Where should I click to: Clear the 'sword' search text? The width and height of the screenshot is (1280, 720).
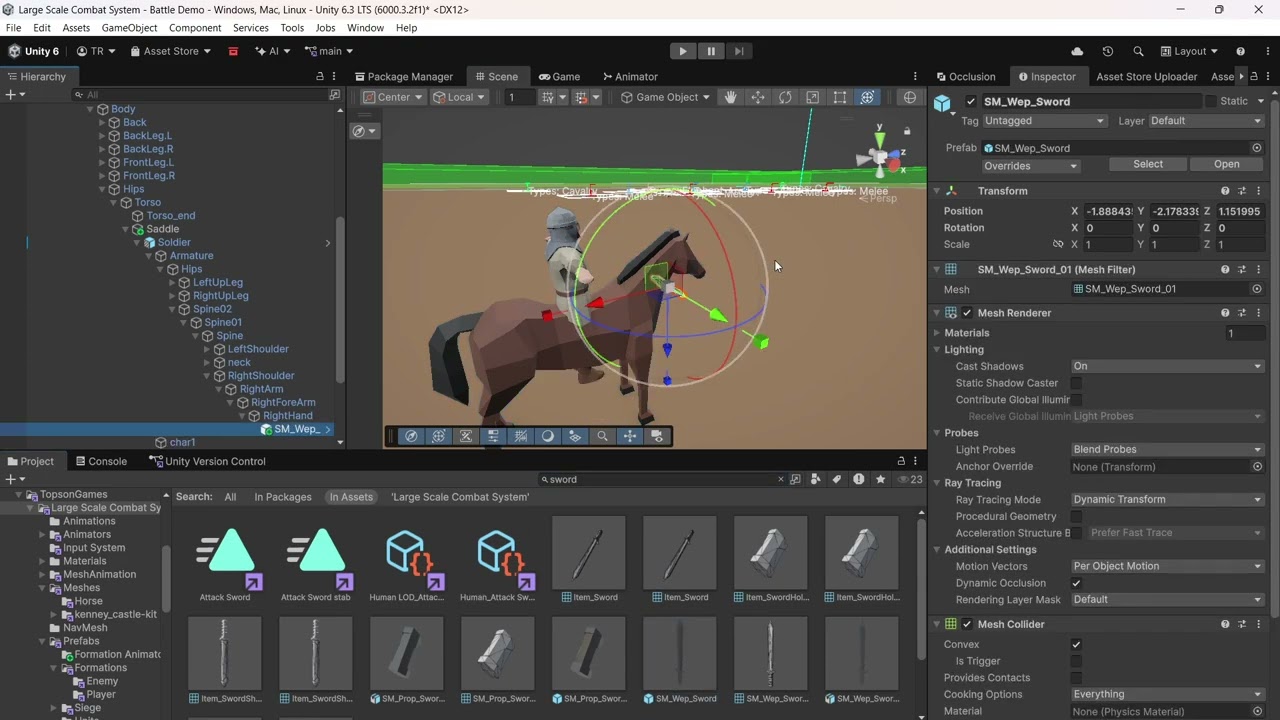pos(781,479)
